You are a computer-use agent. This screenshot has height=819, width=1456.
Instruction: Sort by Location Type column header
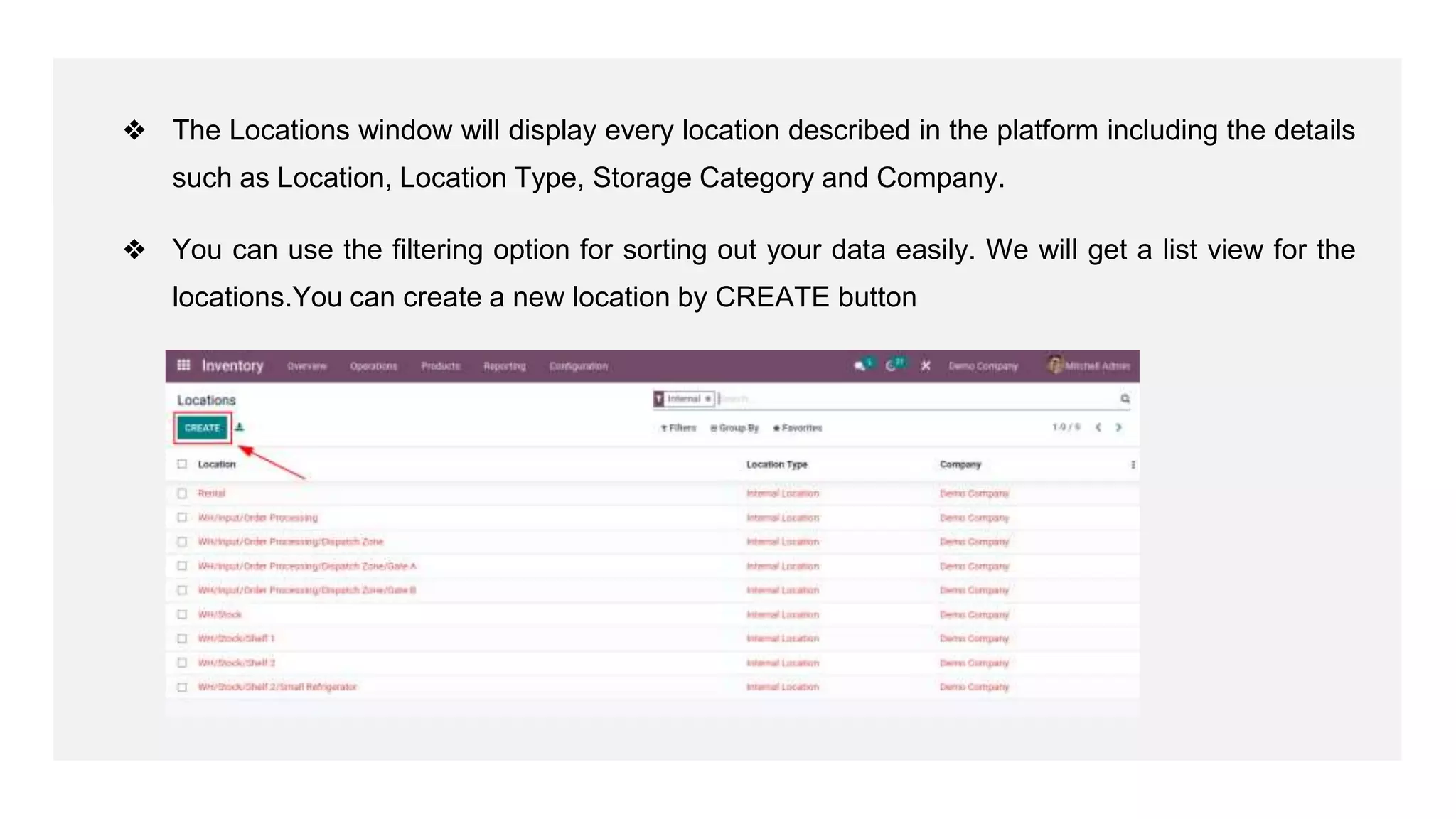point(777,464)
